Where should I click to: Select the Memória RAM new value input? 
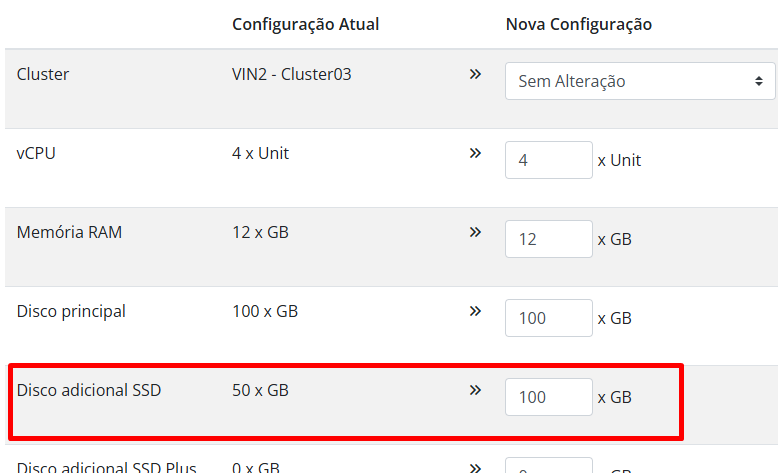point(549,239)
